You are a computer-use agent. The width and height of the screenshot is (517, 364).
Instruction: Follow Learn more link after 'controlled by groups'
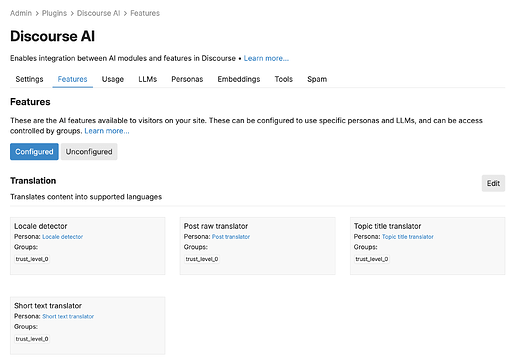pyautogui.click(x=107, y=131)
